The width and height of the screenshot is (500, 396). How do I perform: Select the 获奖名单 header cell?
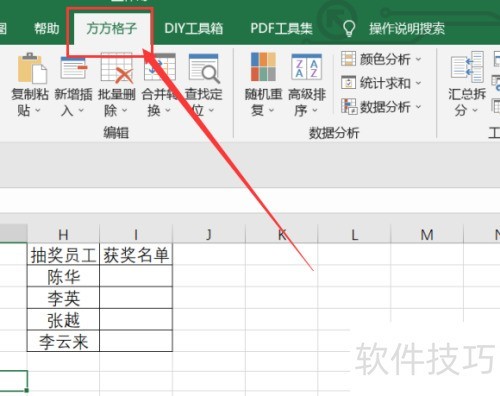pos(136,255)
